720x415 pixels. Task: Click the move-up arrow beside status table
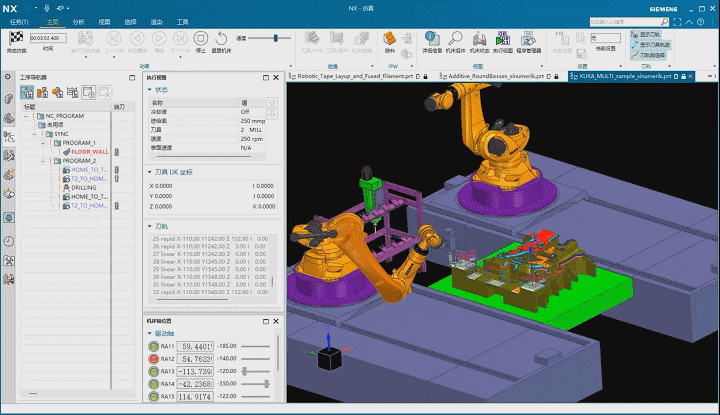pyautogui.click(x=272, y=103)
